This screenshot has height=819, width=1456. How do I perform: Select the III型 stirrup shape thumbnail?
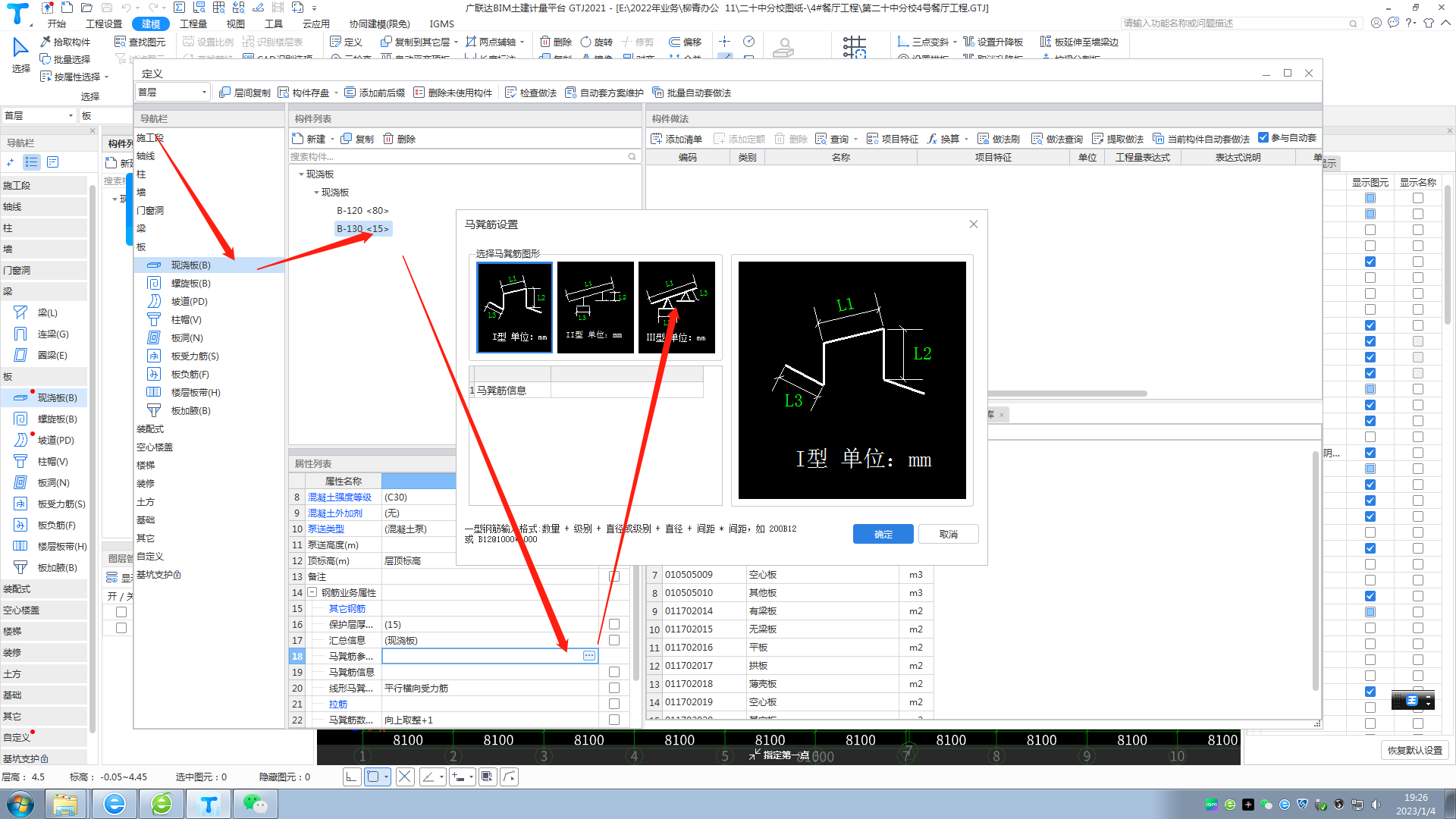(676, 307)
